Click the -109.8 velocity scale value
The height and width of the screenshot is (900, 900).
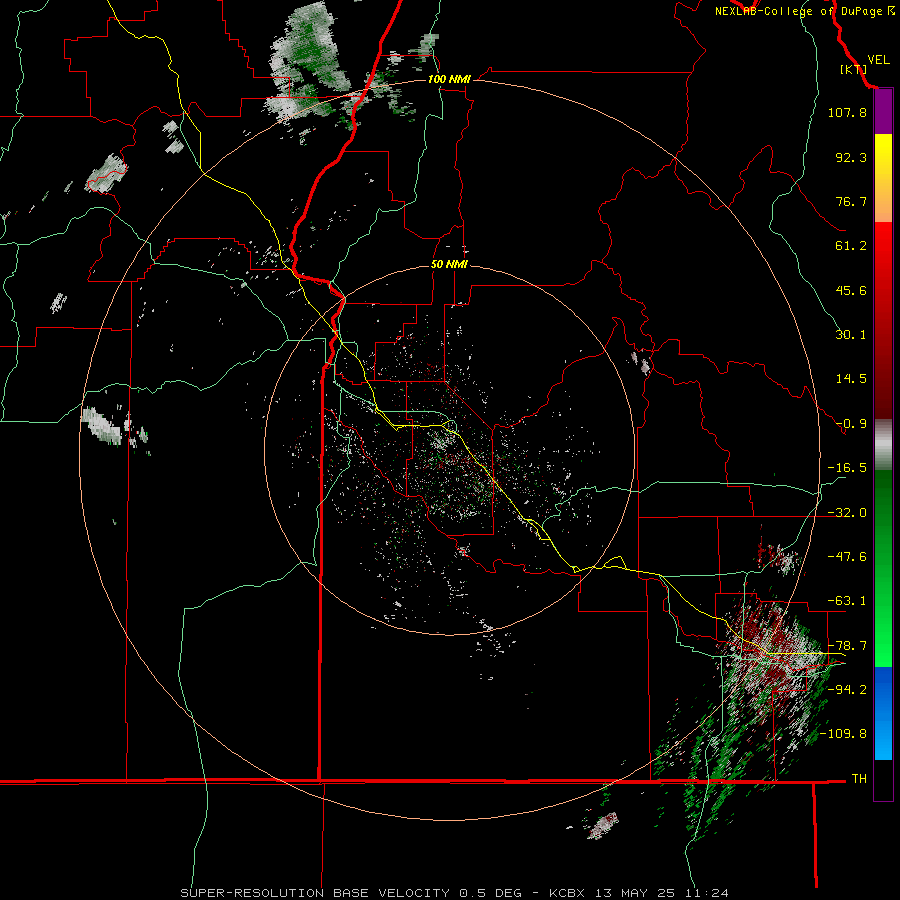coord(843,734)
